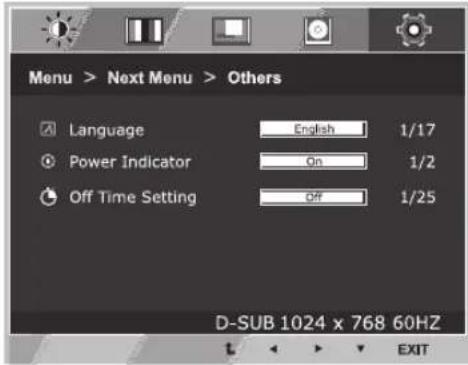Click the Language row icon
468x365 pixels.
coord(48,129)
